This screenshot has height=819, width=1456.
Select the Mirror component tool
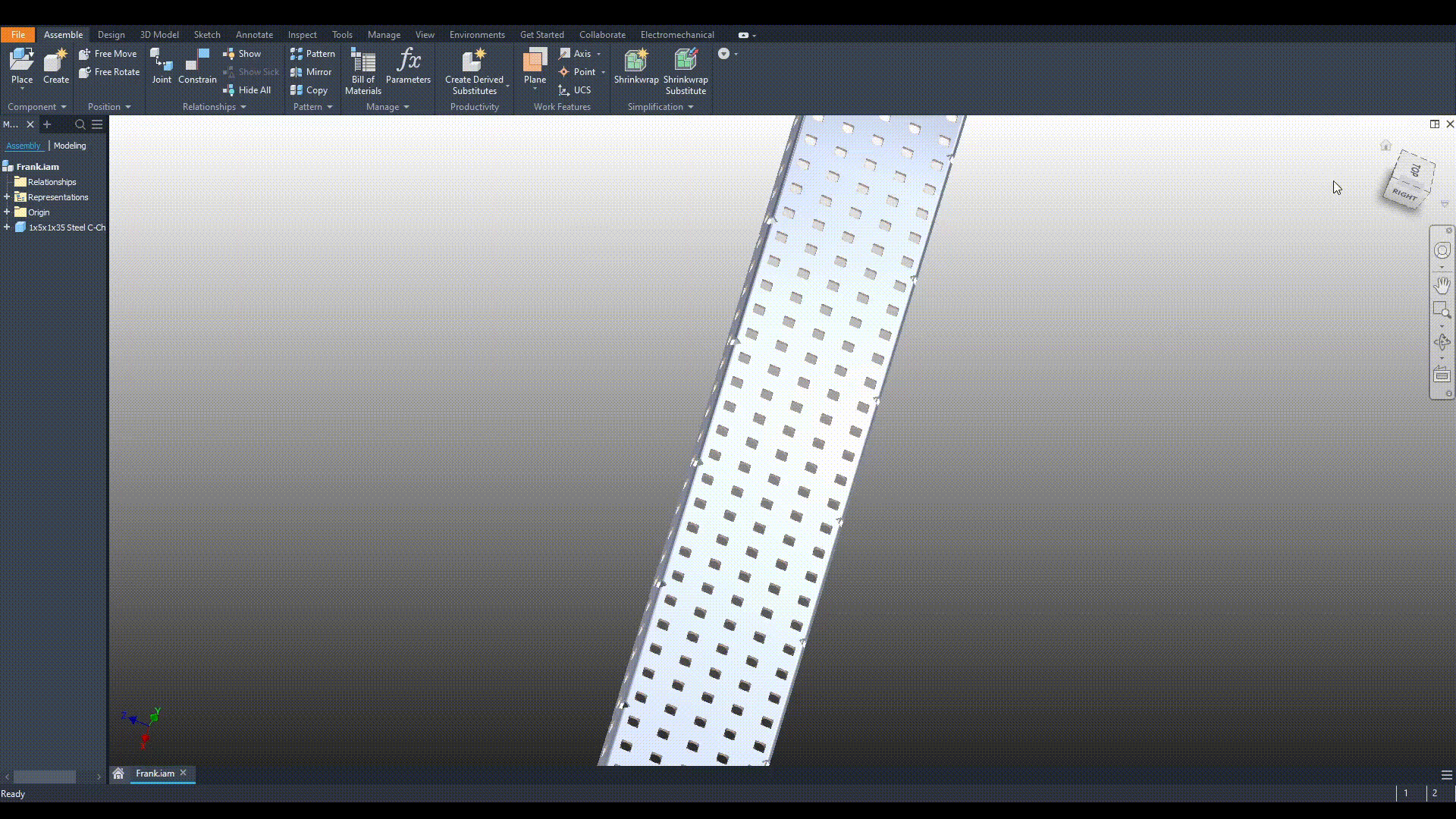click(x=311, y=72)
